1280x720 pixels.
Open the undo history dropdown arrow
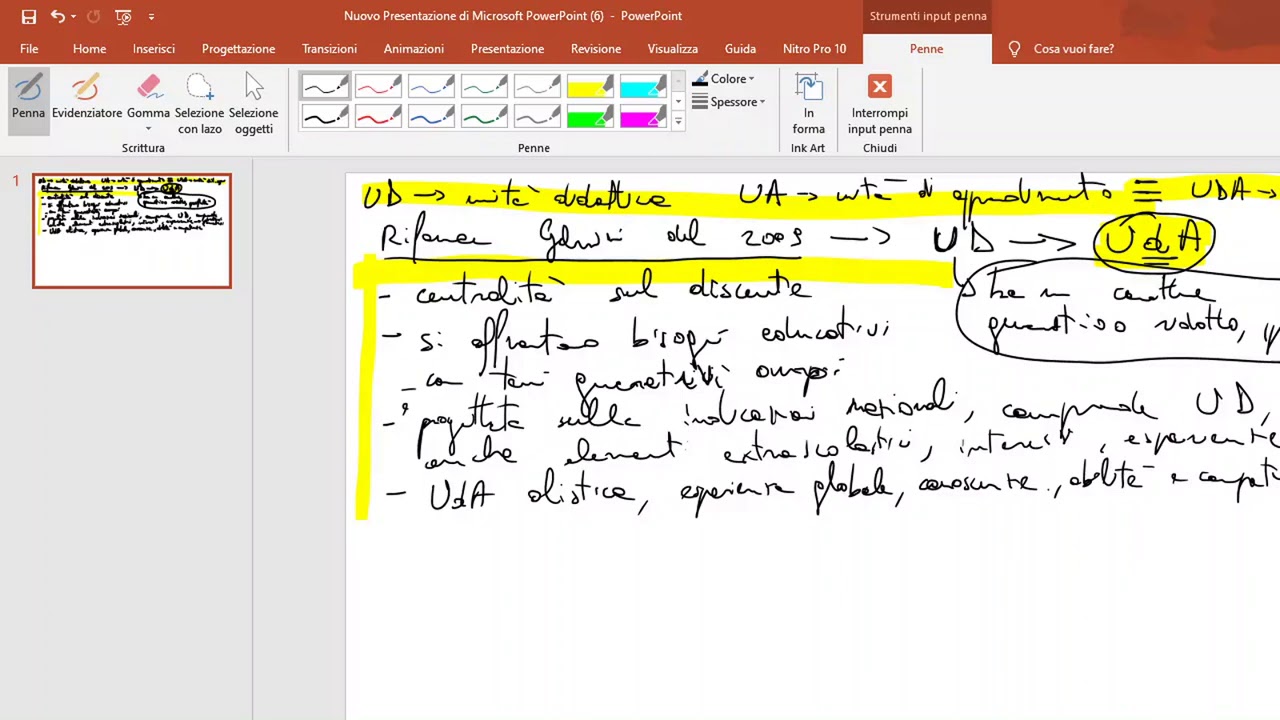coord(73,16)
